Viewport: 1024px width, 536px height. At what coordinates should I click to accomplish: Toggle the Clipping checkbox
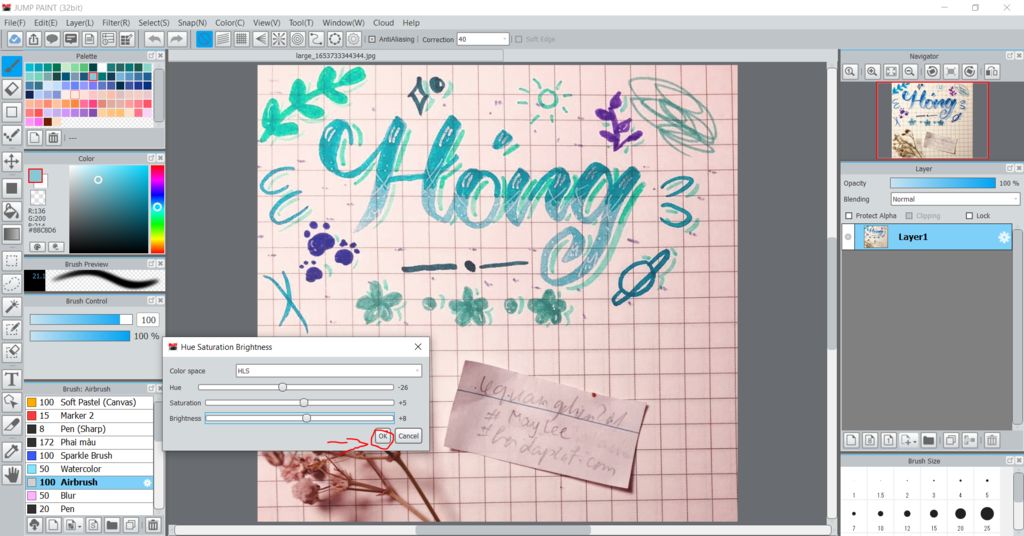pyautogui.click(x=909, y=215)
